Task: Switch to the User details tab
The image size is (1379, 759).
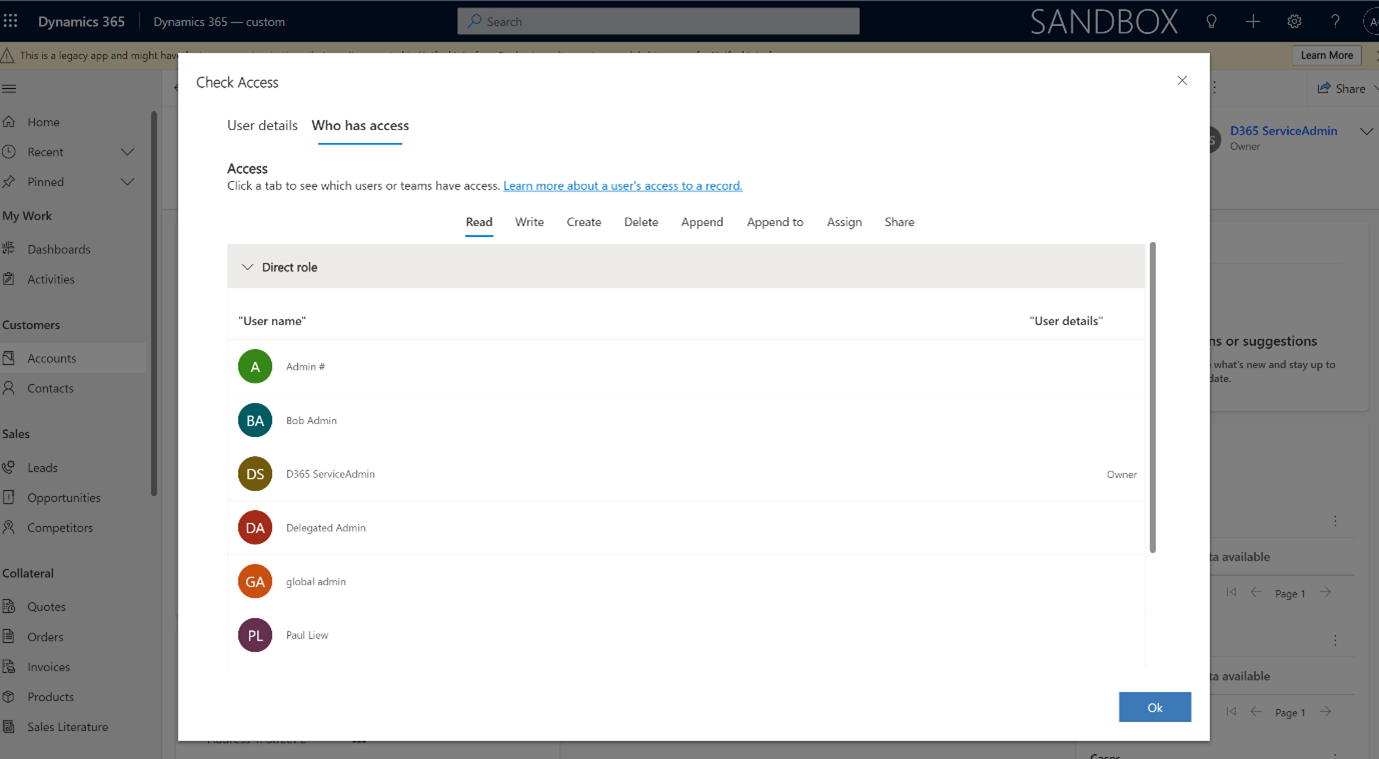Action: click(x=262, y=125)
